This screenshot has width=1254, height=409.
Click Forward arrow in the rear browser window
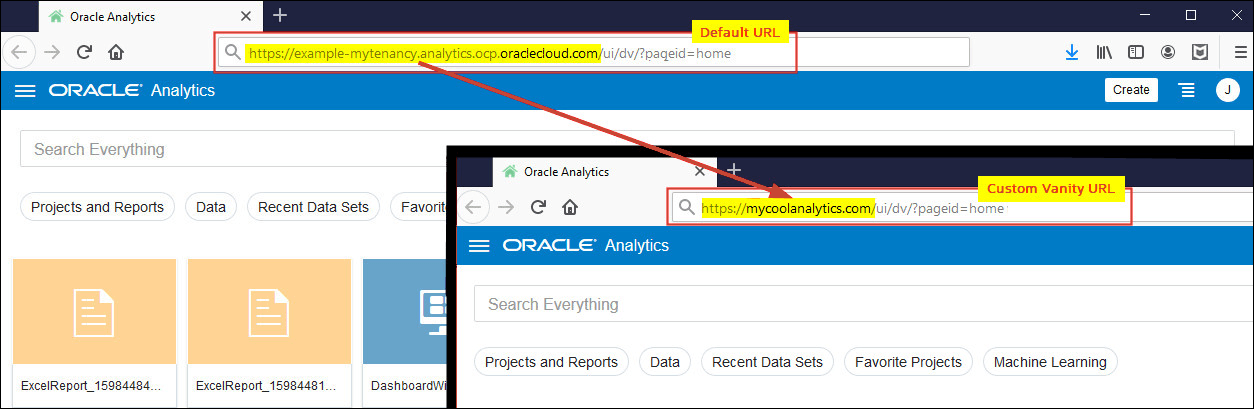pyautogui.click(x=53, y=53)
